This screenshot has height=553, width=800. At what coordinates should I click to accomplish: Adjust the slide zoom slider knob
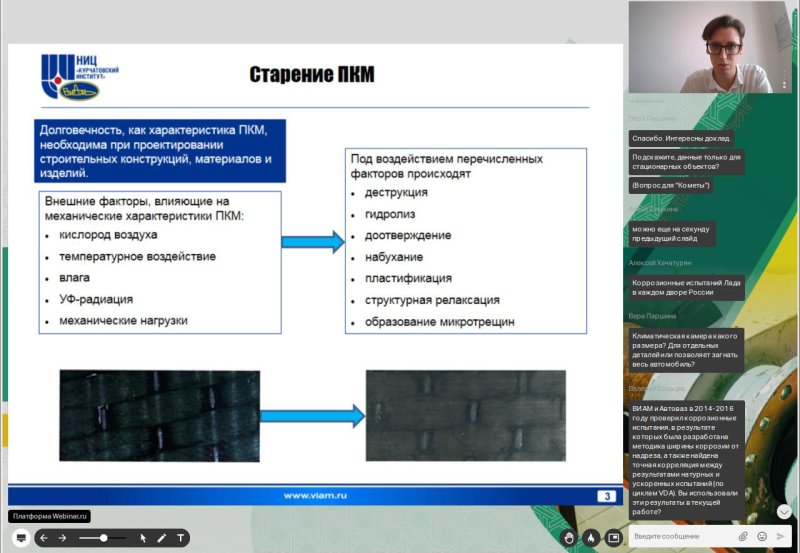pos(104,538)
